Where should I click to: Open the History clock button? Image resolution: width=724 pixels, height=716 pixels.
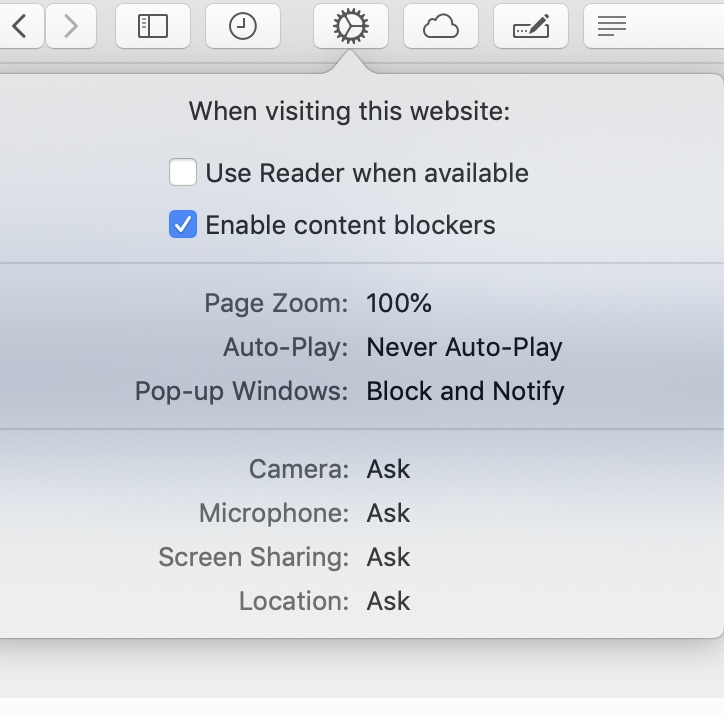pyautogui.click(x=242, y=26)
